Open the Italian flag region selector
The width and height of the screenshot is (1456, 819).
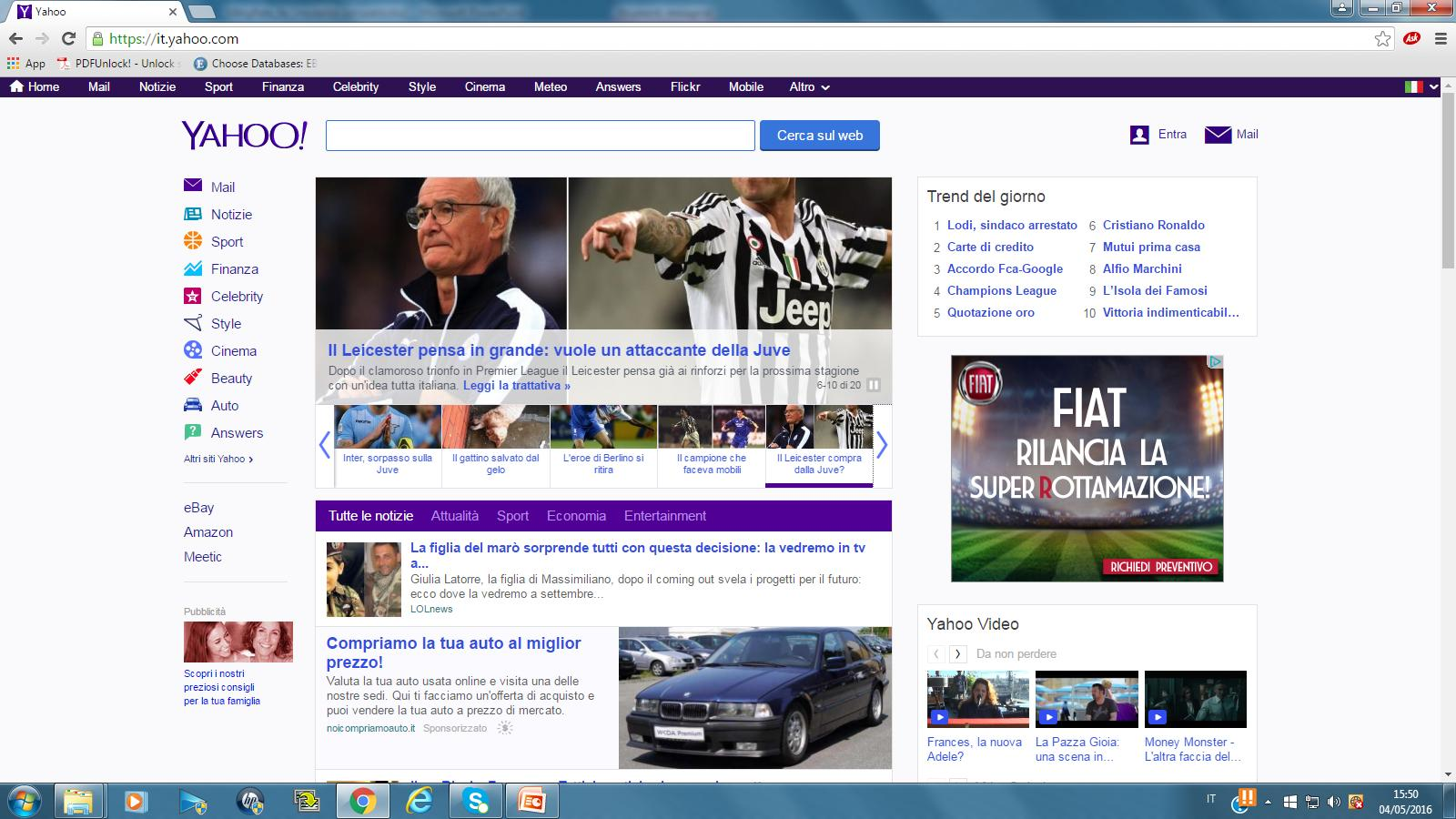point(1413,87)
